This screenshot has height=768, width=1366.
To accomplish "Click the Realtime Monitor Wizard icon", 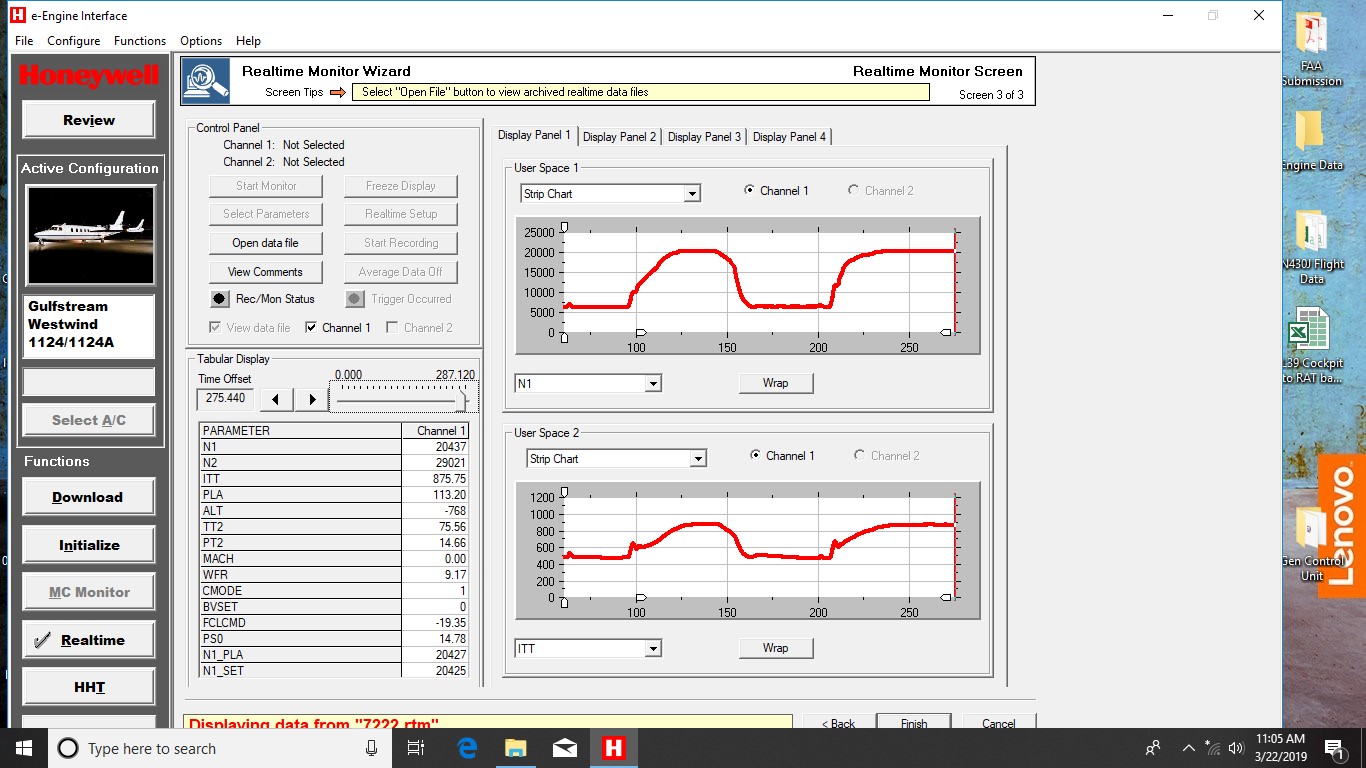I will click(206, 81).
